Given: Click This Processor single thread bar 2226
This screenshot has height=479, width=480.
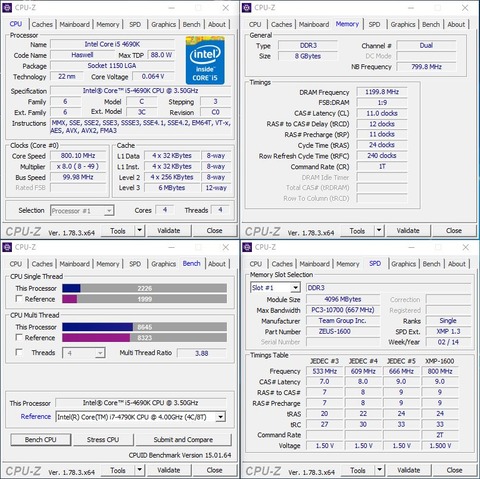Looking at the screenshot, I should click(145, 288).
